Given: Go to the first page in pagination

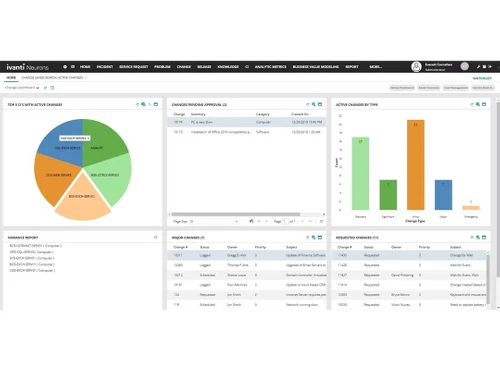Looking at the screenshot, I should 259,221.
